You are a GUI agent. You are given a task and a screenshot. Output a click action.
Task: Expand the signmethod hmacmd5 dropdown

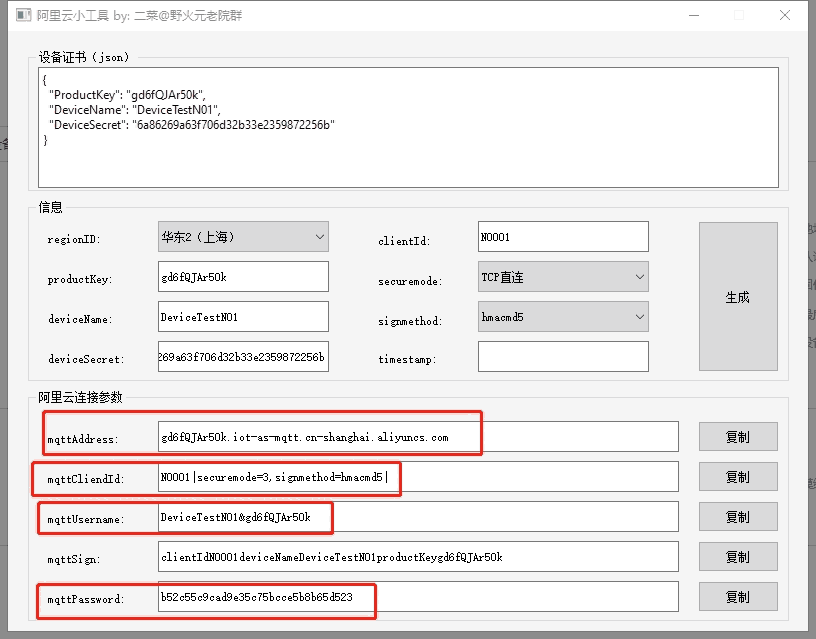(x=563, y=317)
